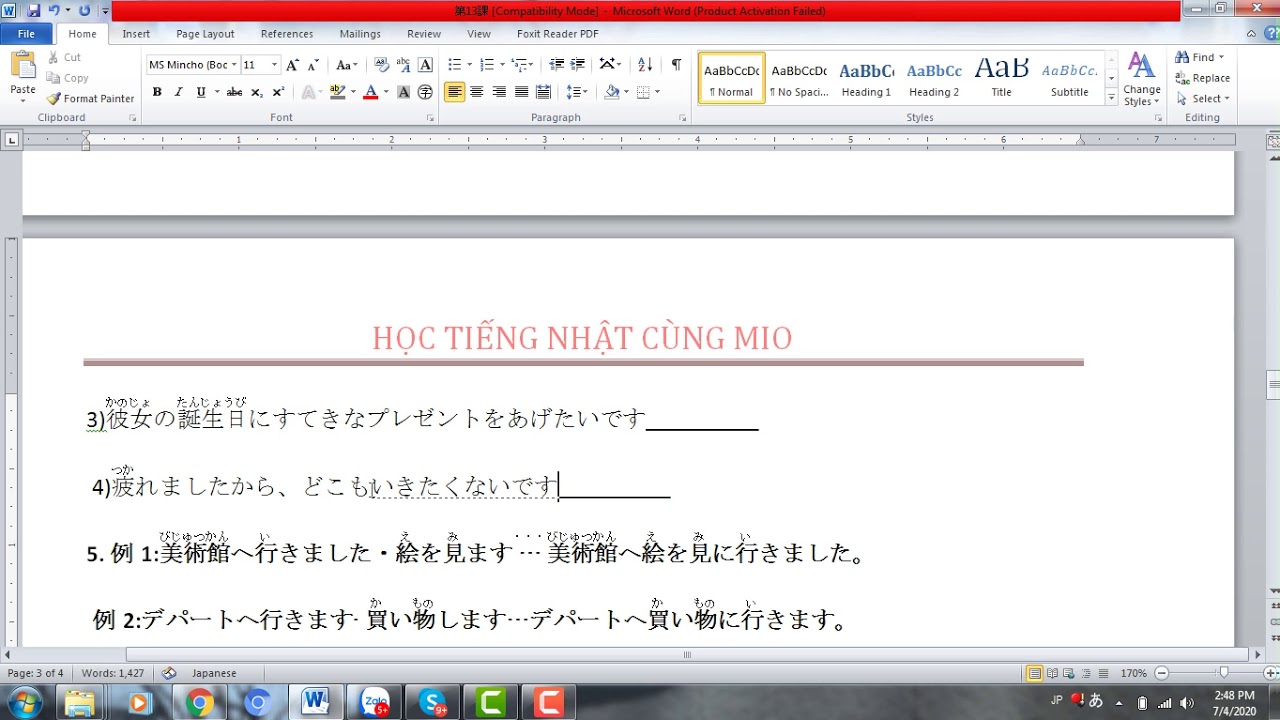Open the font name dropdown

click(234, 65)
